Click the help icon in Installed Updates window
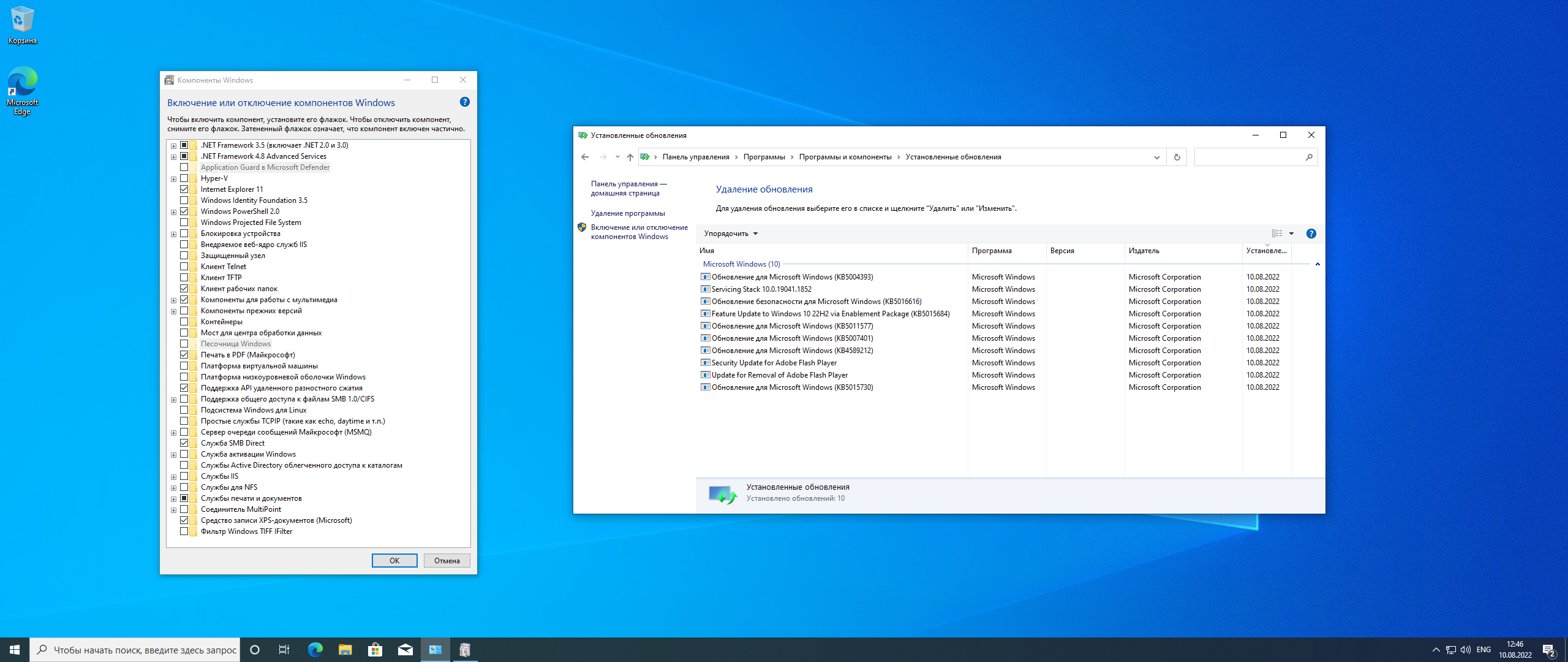This screenshot has width=1568, height=662. click(x=1311, y=234)
